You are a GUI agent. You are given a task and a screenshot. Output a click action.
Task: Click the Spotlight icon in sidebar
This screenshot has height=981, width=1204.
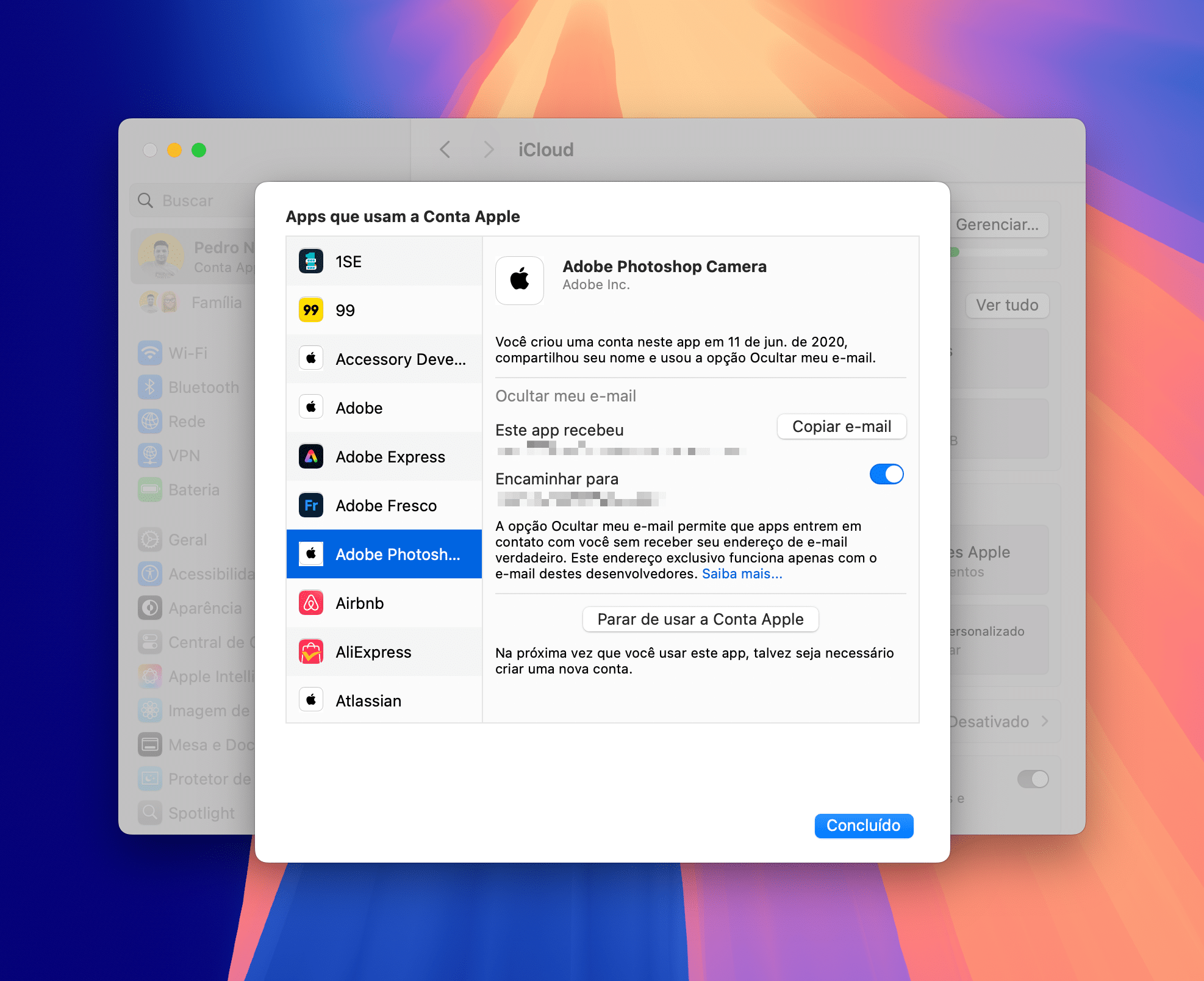(x=150, y=813)
